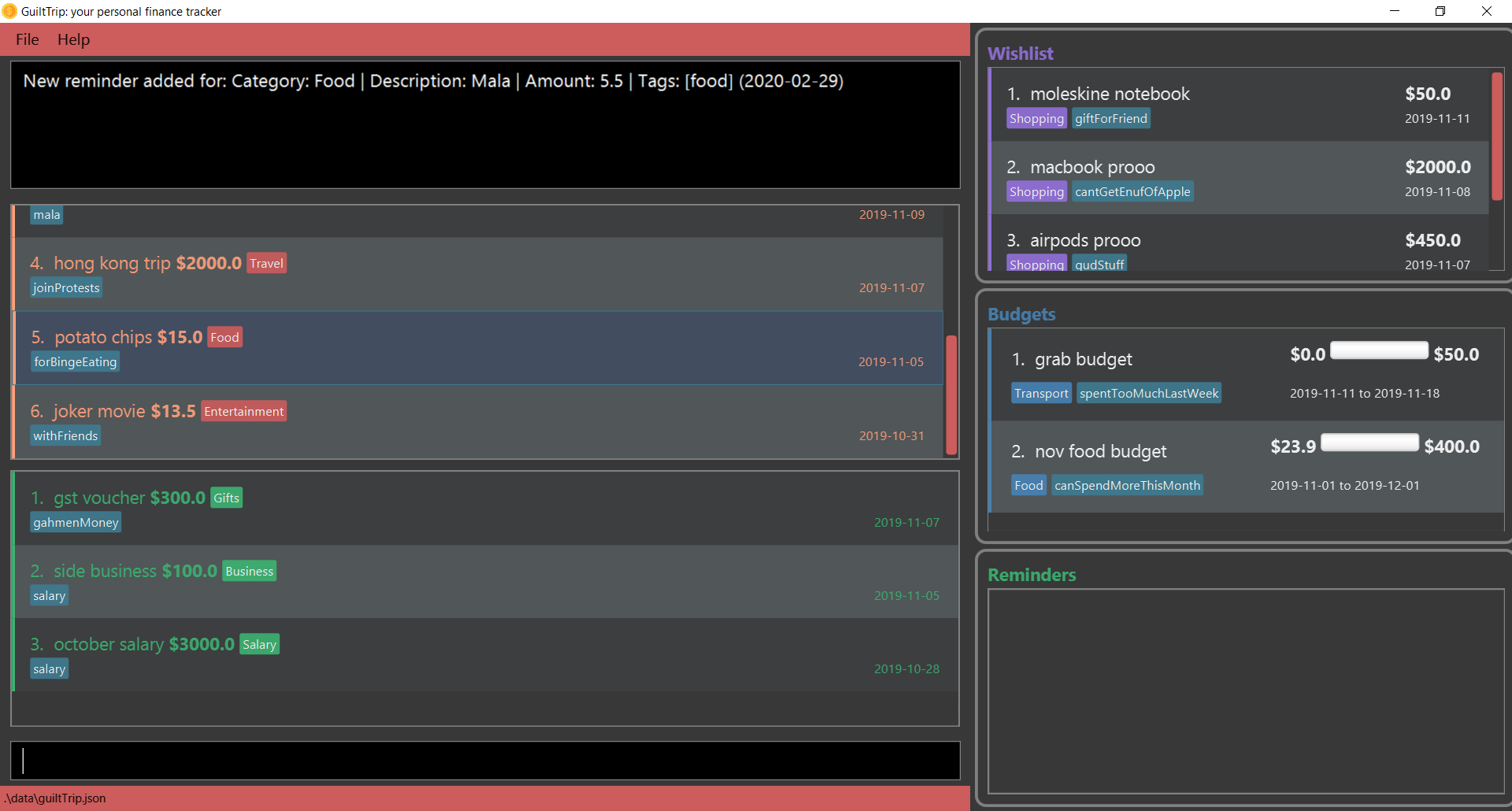Screen dimensions: 1512x811
Task: Focus the command input box
Action: pyautogui.click(x=485, y=761)
